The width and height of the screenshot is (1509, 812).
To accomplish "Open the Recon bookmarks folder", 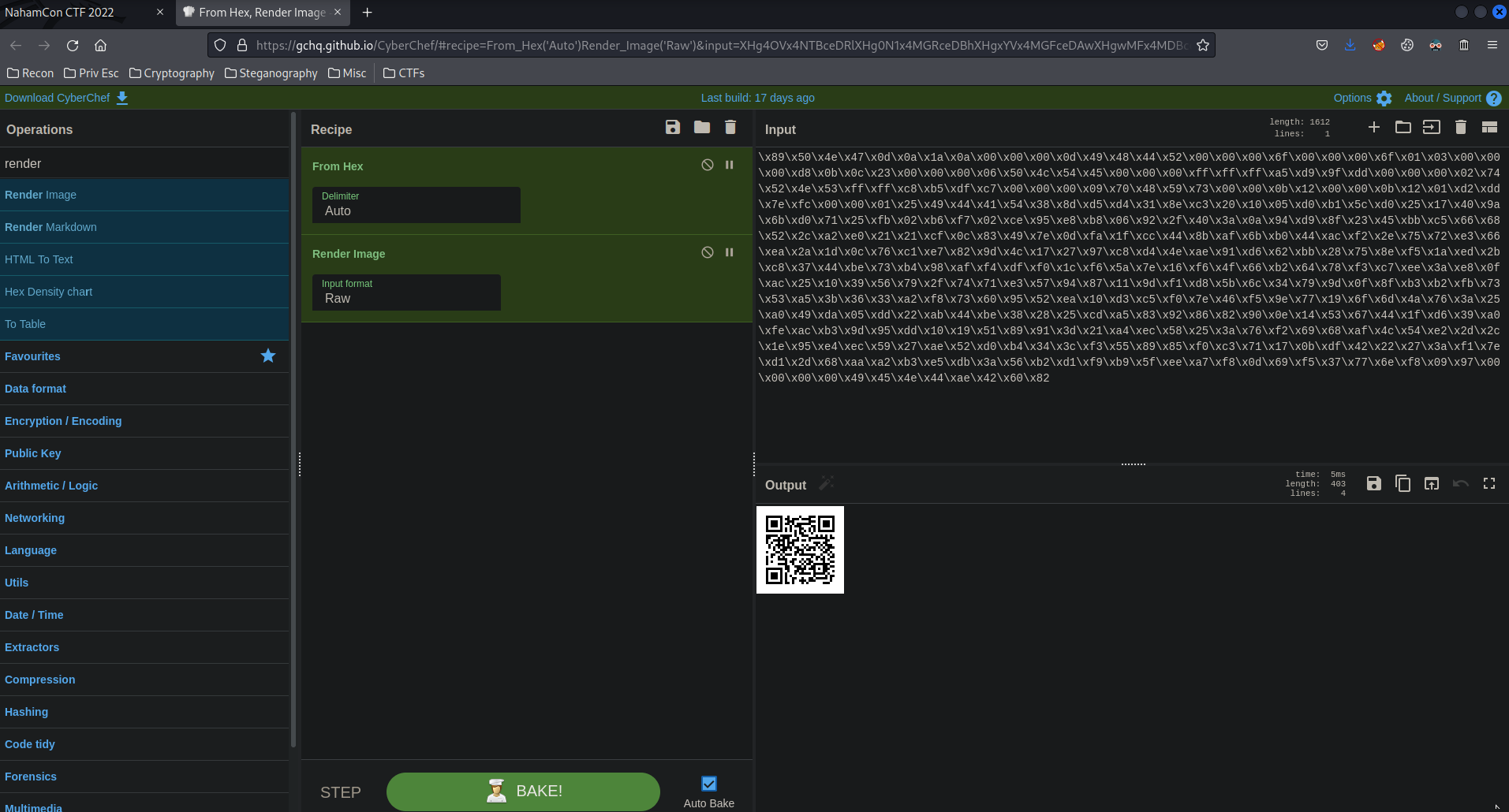I will click(x=30, y=73).
